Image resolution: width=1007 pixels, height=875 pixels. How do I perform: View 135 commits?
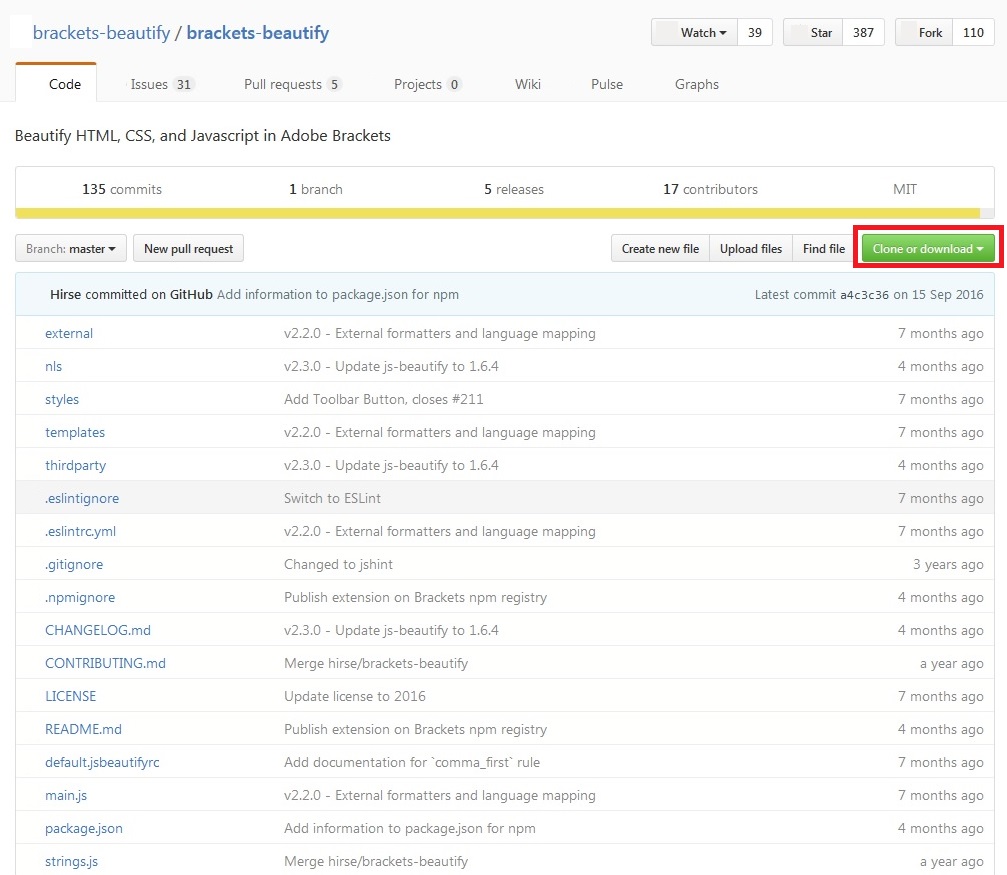[x=122, y=189]
